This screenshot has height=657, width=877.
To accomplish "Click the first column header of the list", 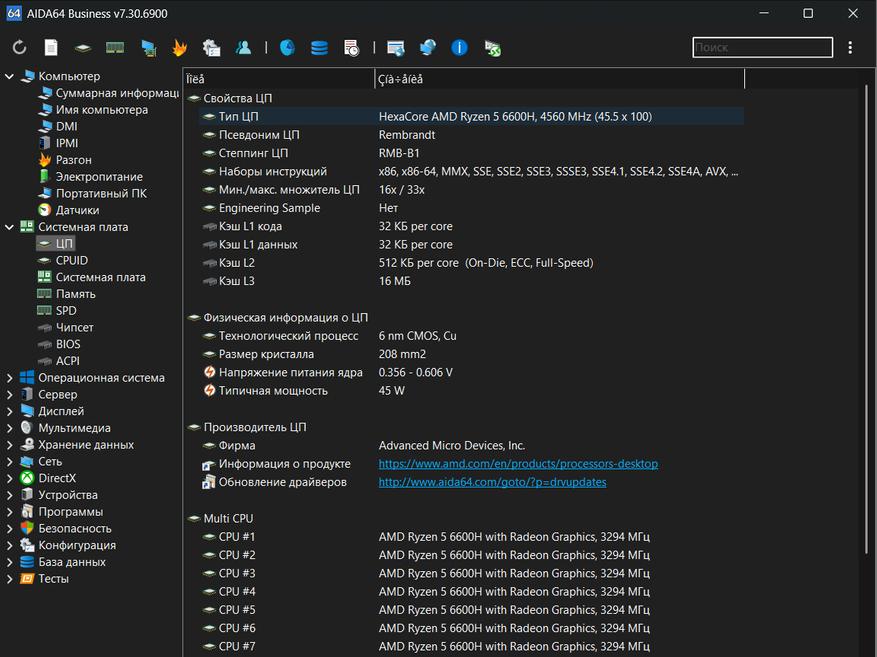I will [279, 79].
